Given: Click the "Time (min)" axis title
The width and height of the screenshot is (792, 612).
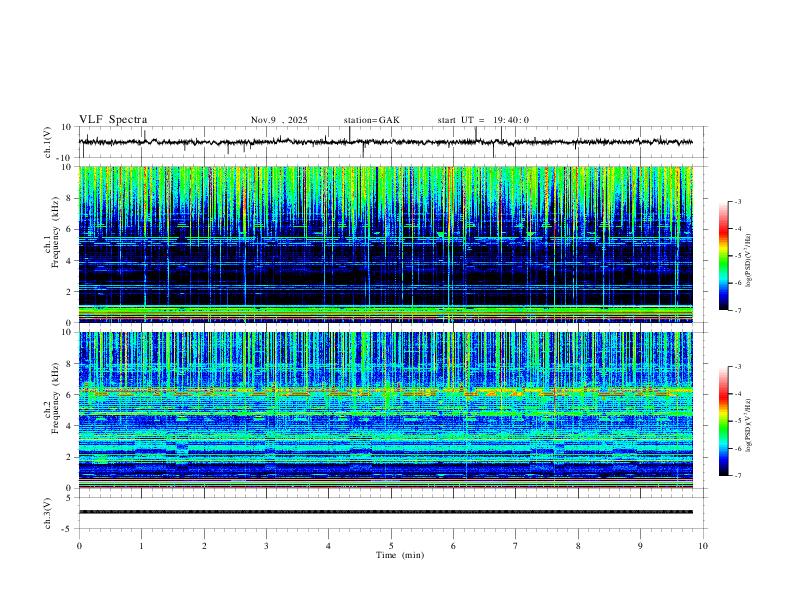Looking at the screenshot, I should pyautogui.click(x=400, y=555).
